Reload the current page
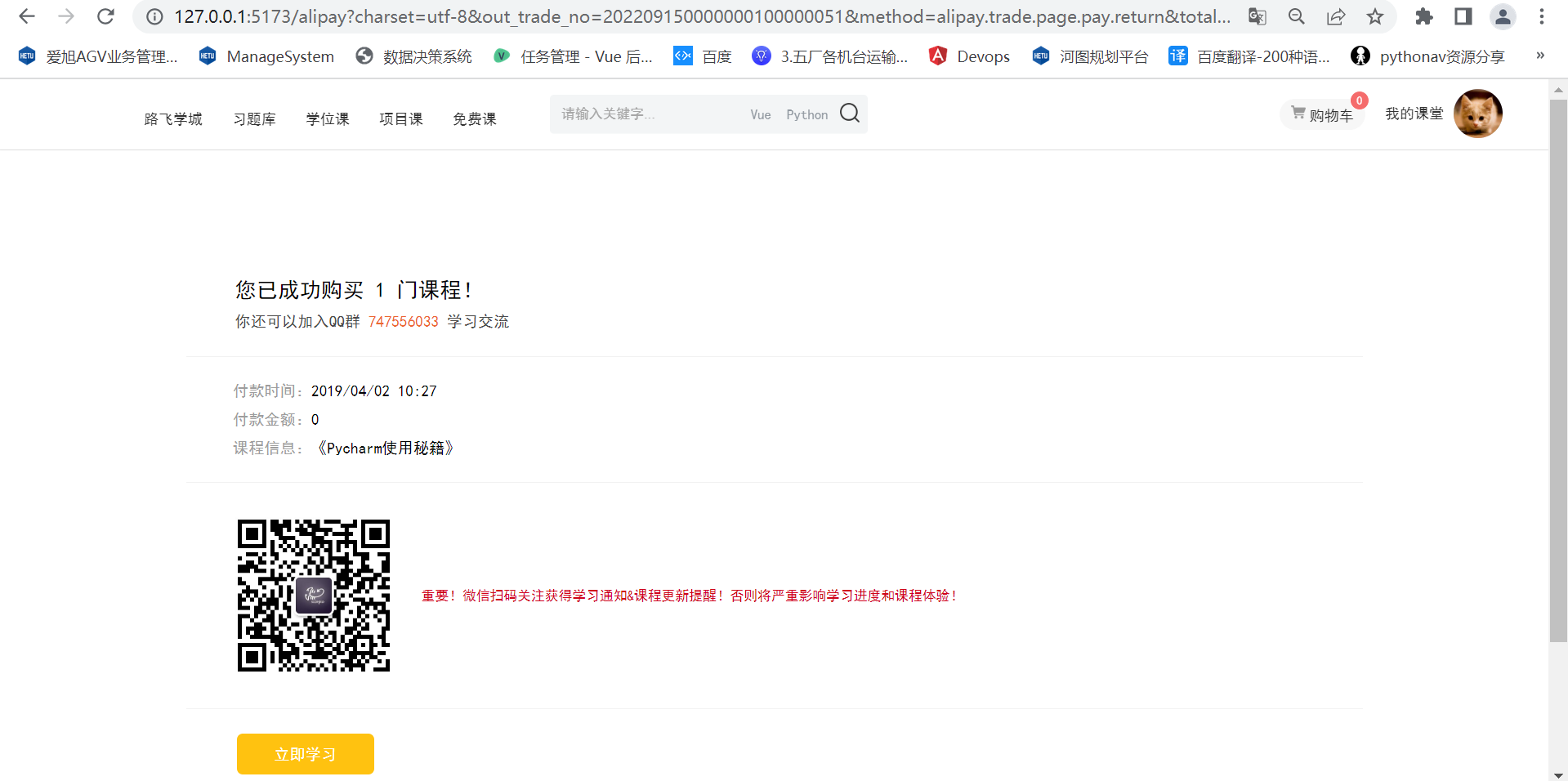 click(x=105, y=16)
